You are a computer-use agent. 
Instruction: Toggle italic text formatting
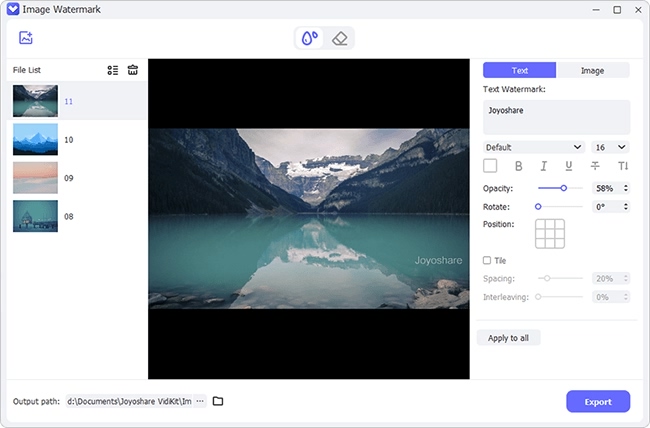[543, 166]
